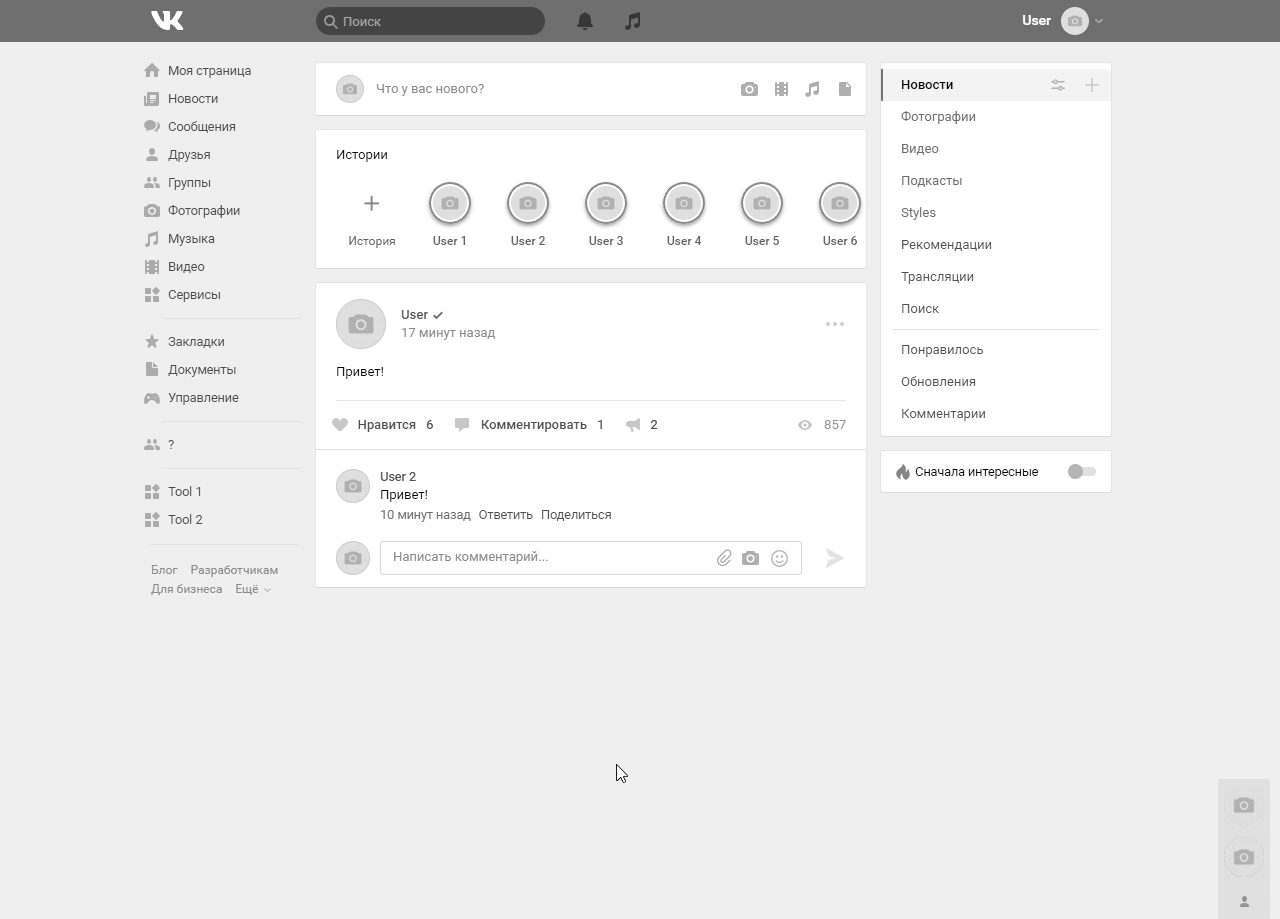Attach music to new post via note icon

(813, 89)
